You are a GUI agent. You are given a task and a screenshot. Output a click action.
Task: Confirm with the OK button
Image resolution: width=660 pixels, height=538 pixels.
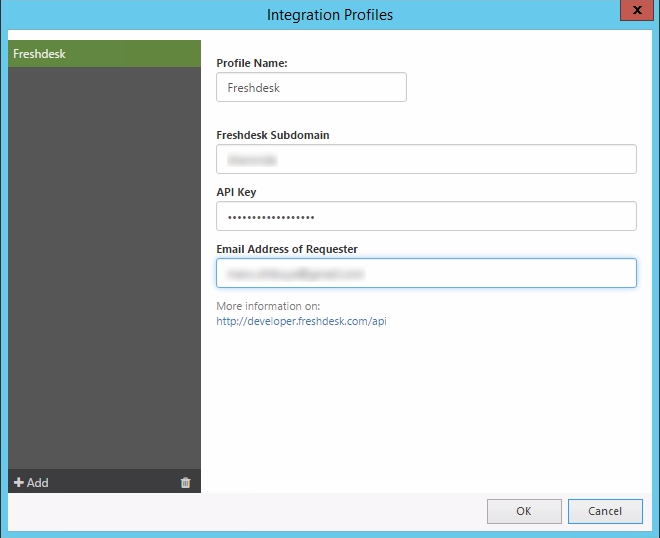(x=524, y=511)
